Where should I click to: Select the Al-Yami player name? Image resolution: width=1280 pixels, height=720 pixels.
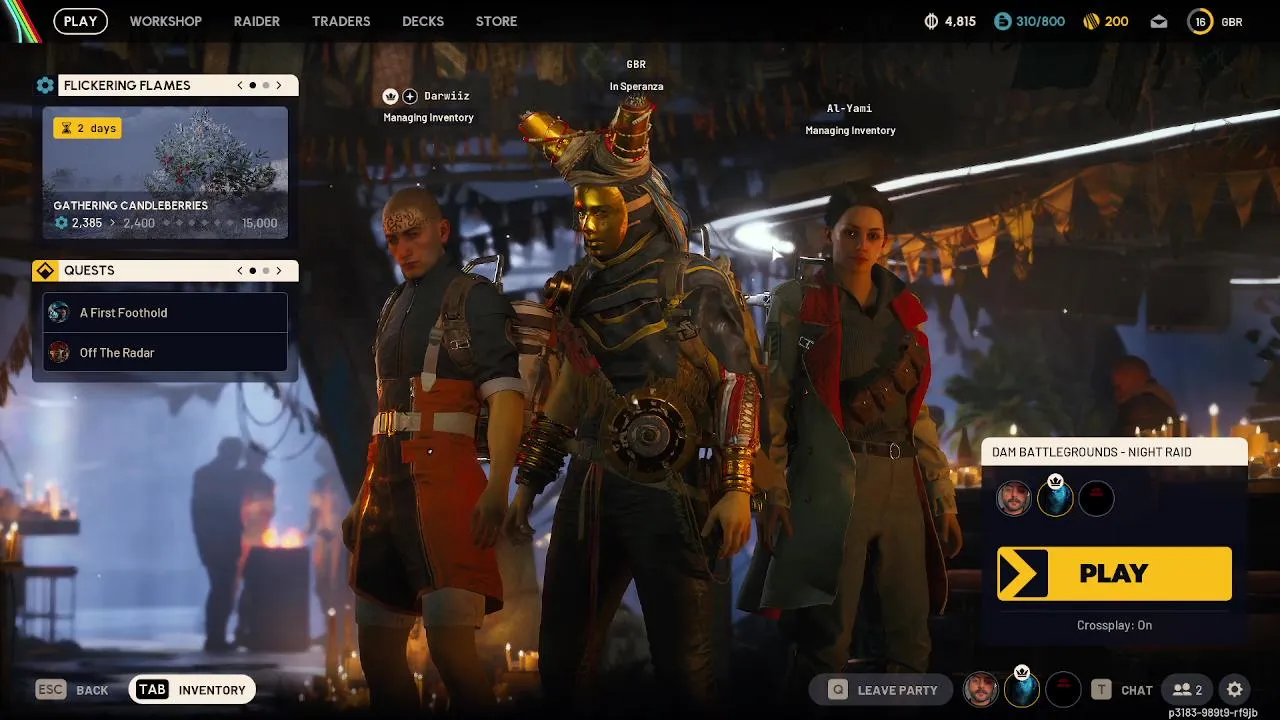click(849, 109)
